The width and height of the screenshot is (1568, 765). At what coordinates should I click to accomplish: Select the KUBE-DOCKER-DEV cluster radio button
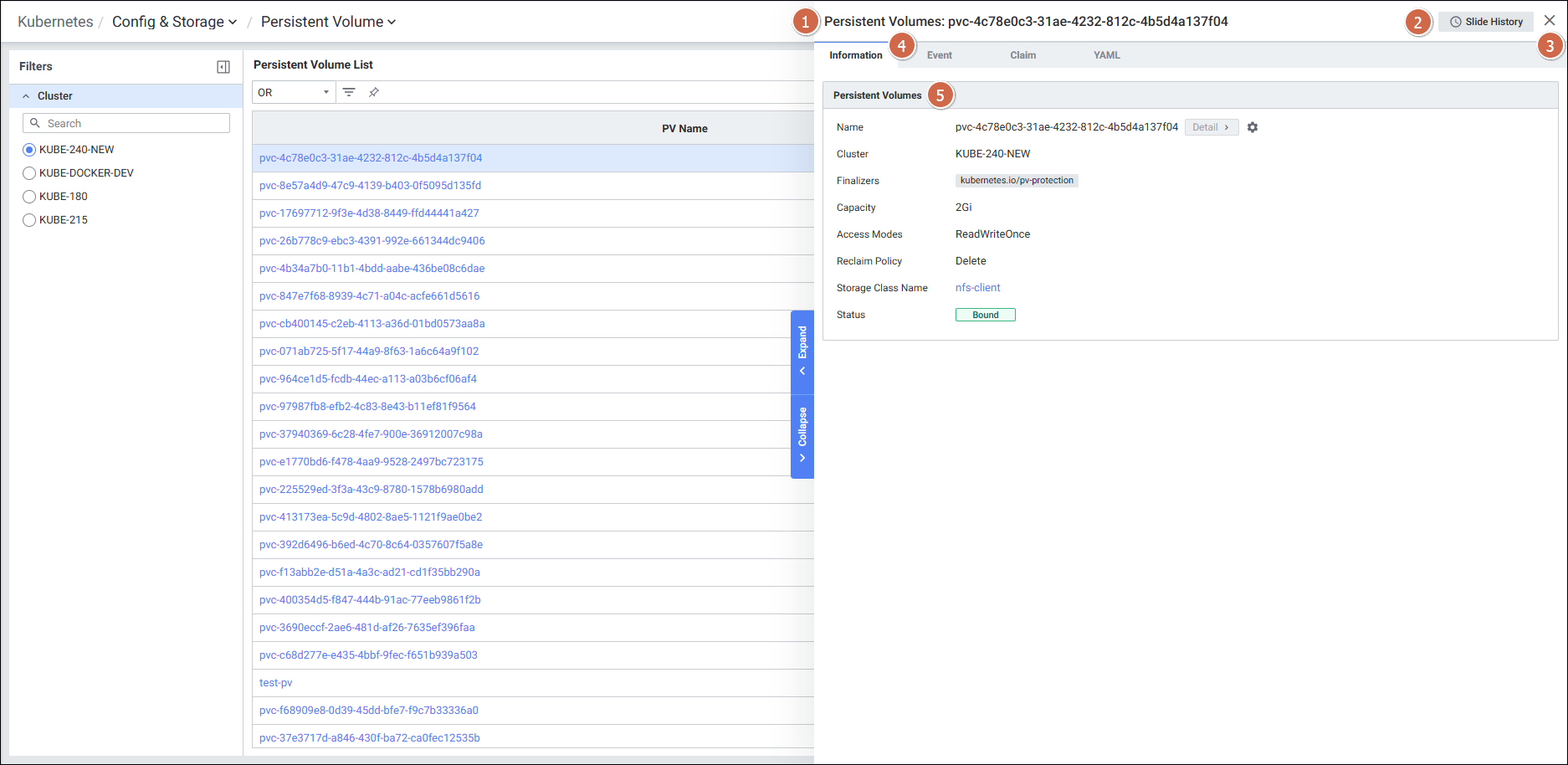[29, 173]
